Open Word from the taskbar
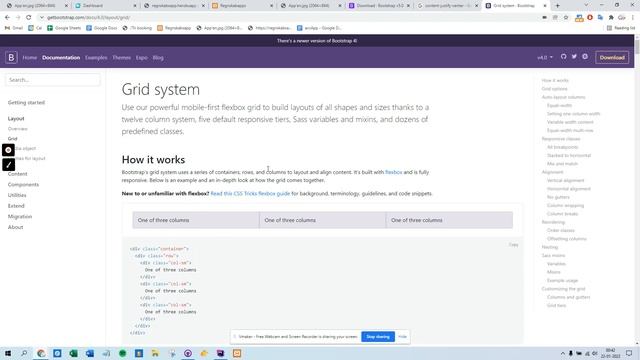This screenshot has width=640, height=360. 90,353
